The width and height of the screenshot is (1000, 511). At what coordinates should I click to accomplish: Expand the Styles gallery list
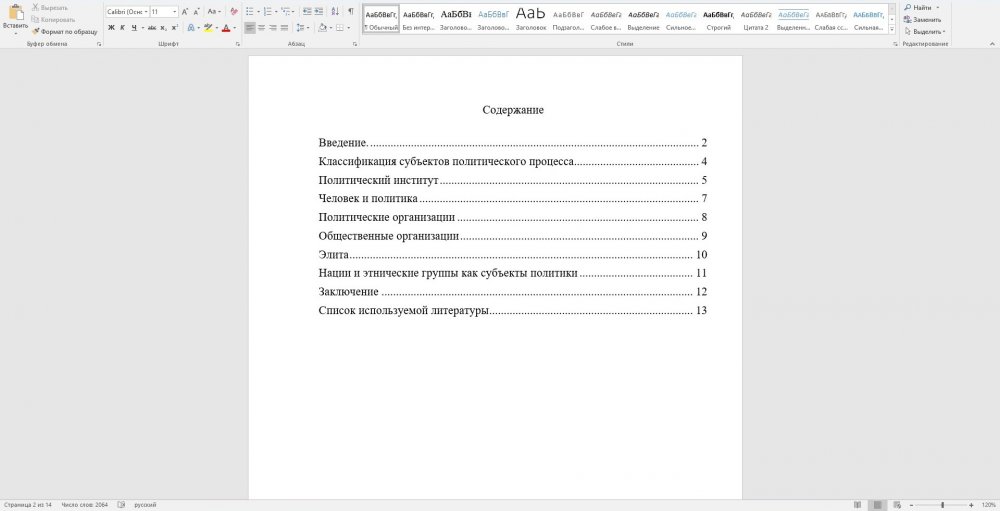pyautogui.click(x=891, y=29)
